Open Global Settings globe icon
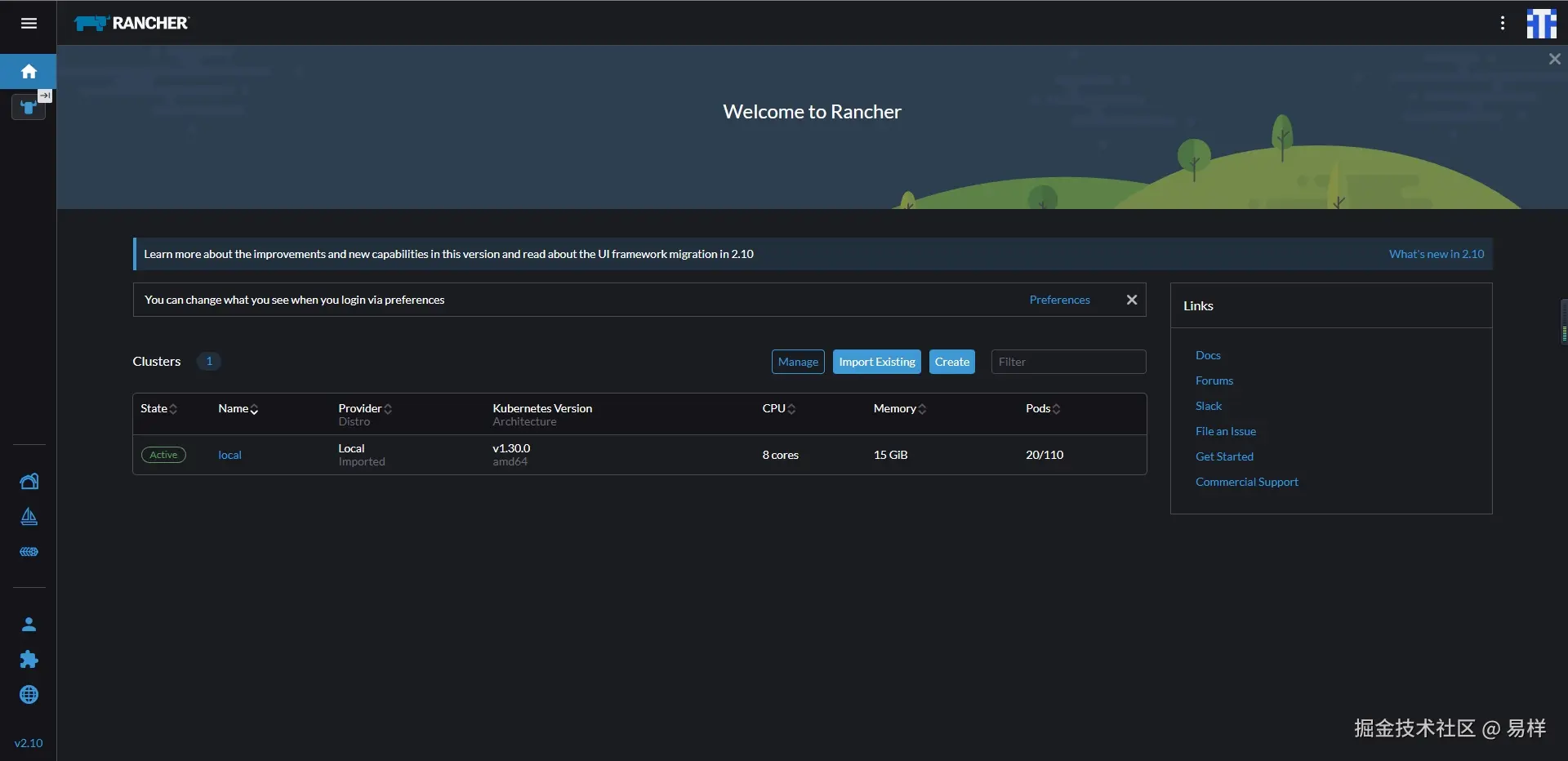 [29, 695]
